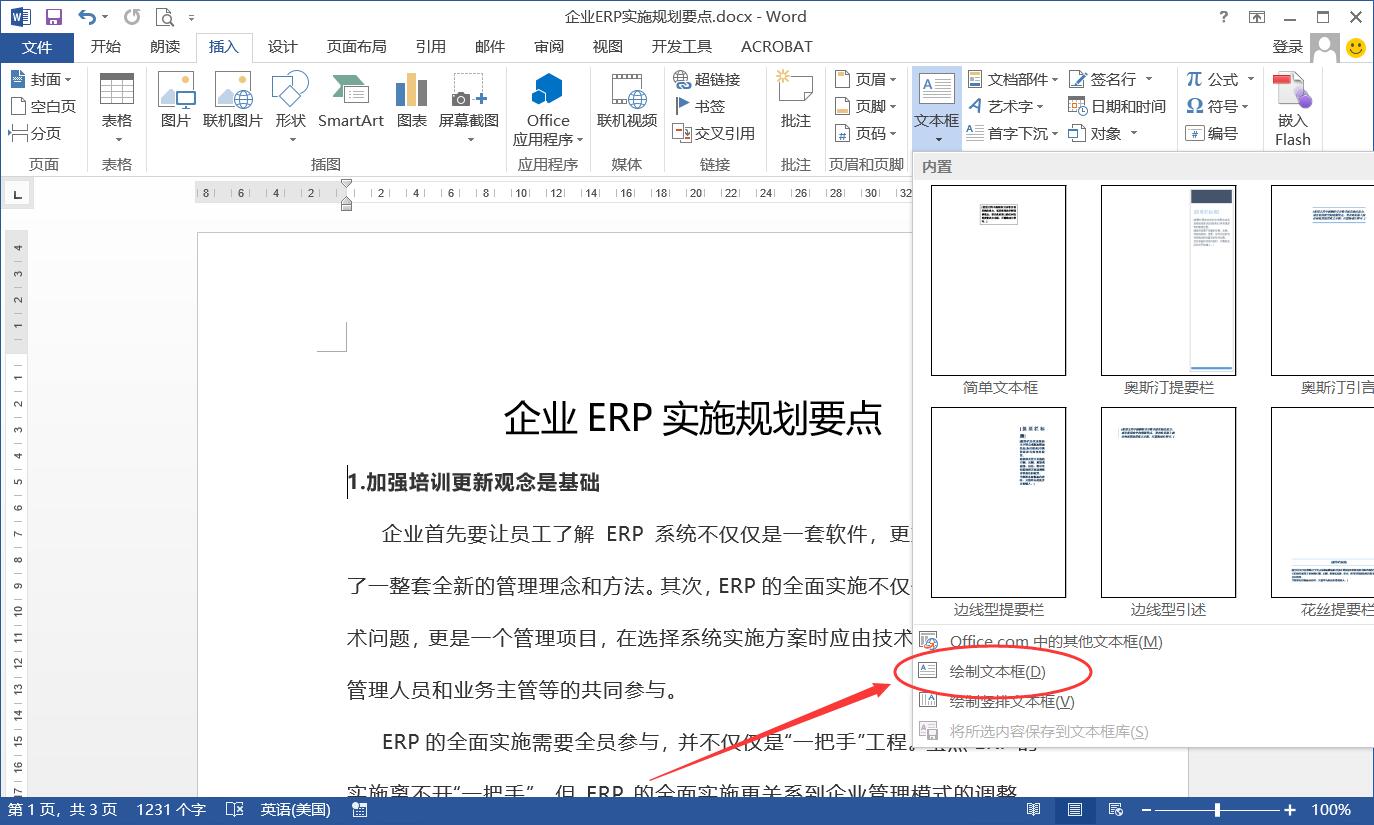
Task: Open Page Number (页码) dropdown
Action: pyautogui.click(x=866, y=133)
